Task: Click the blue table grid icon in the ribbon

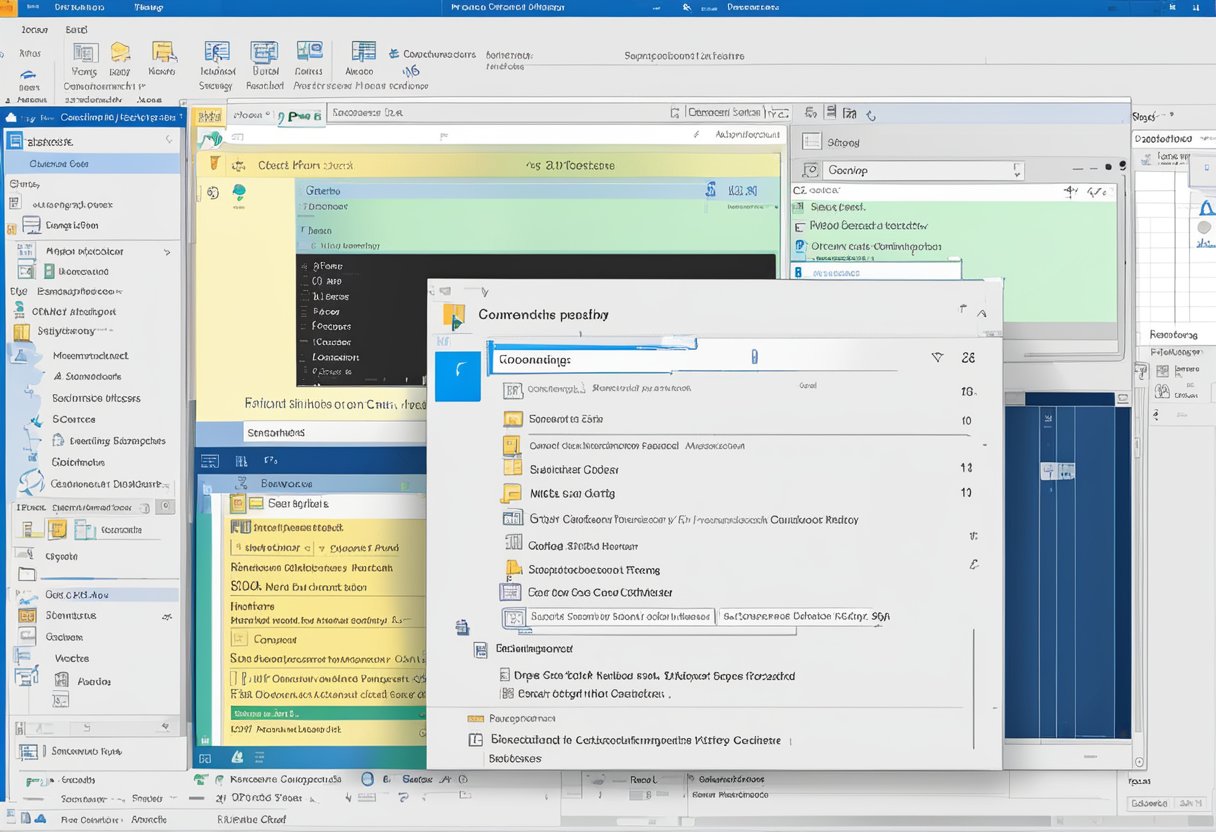Action: 363,52
